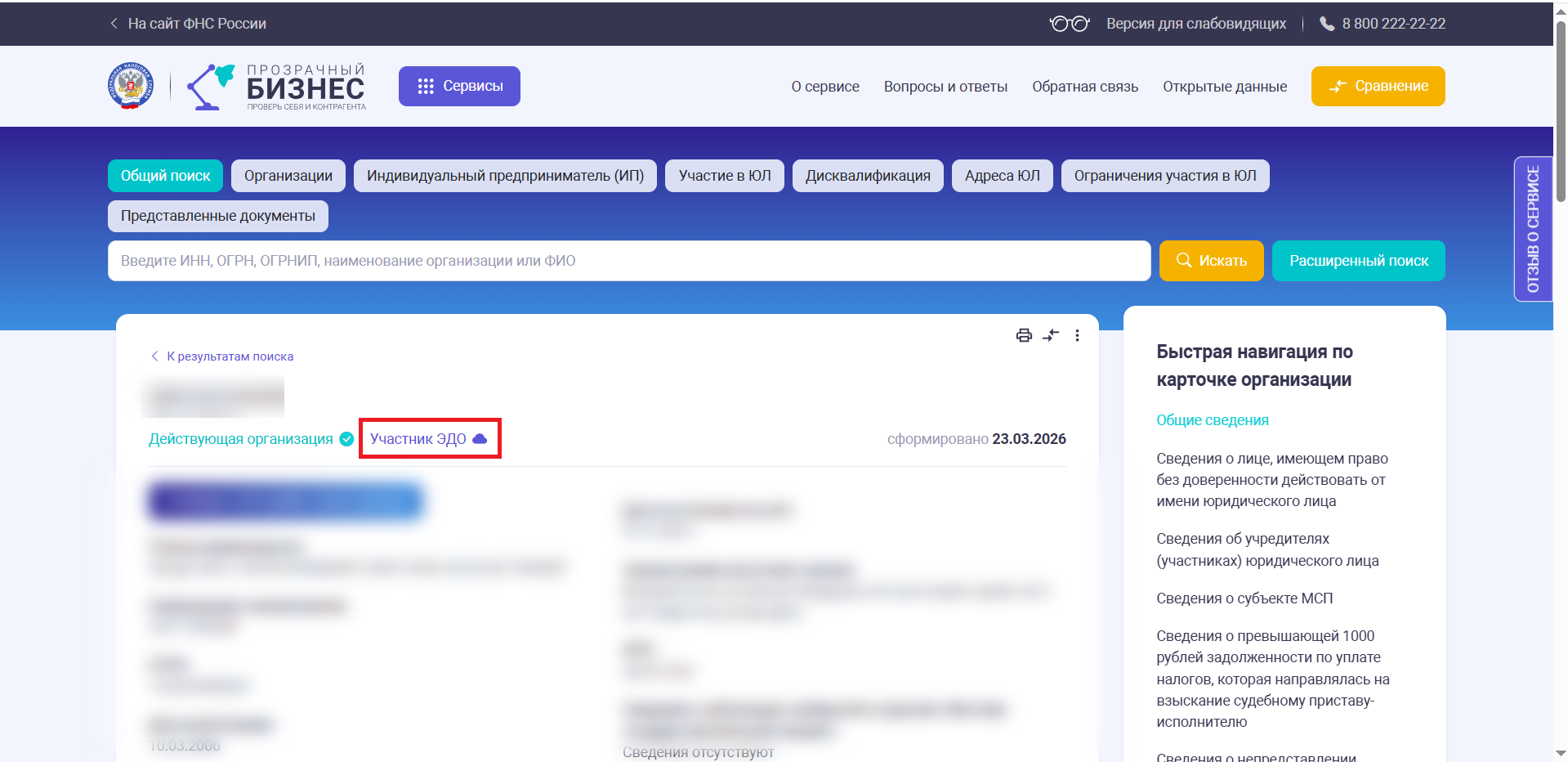Focus the ИНН, ОГРН search input field
The image size is (1568, 762).
pos(629,261)
